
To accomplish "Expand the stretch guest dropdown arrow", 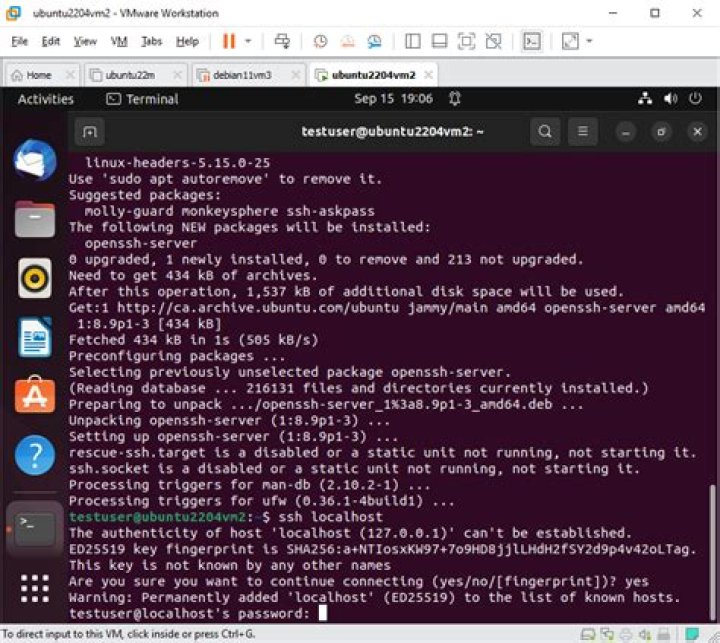I will coord(590,41).
